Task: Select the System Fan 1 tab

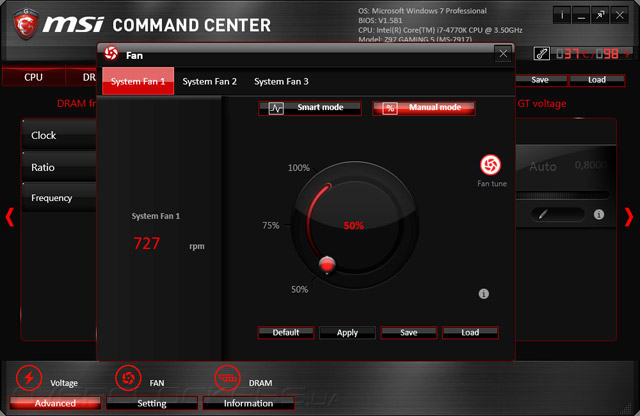Action: point(138,81)
